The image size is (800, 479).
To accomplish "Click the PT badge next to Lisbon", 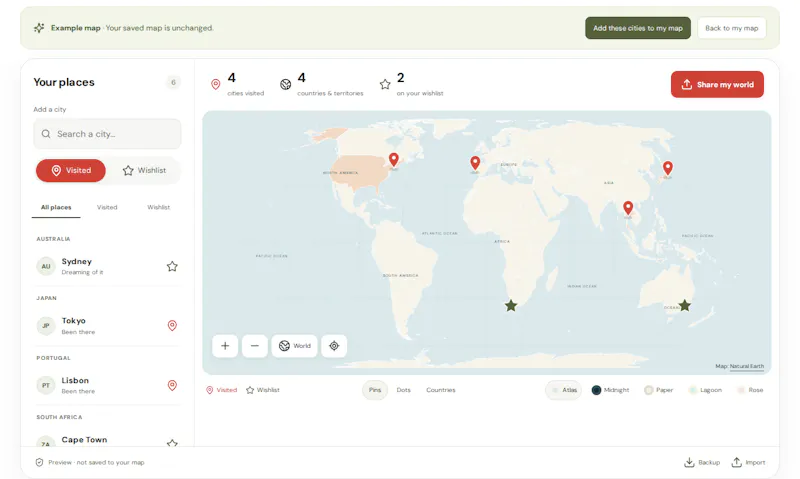I will (46, 385).
